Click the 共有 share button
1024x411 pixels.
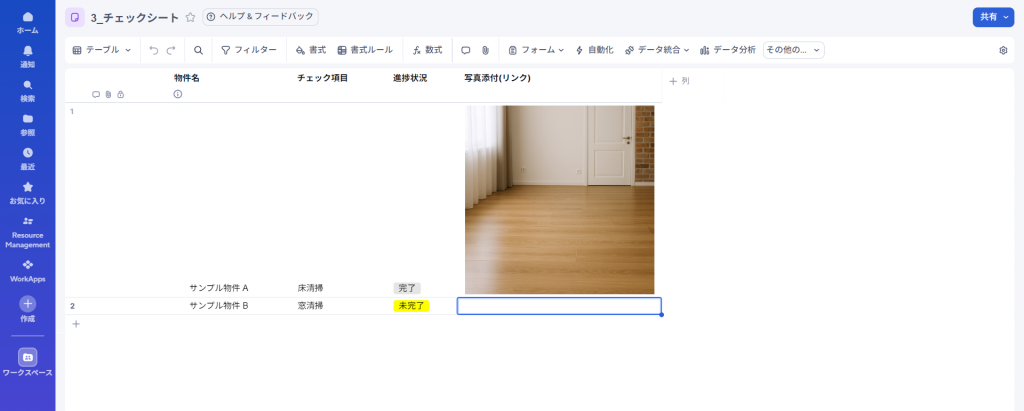[x=992, y=17]
